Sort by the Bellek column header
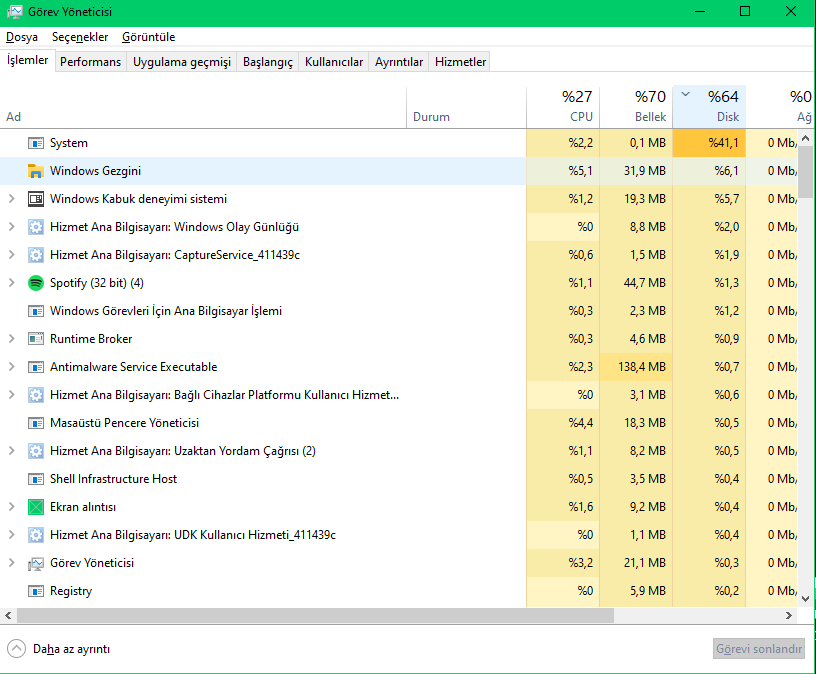816x674 pixels. click(636, 107)
